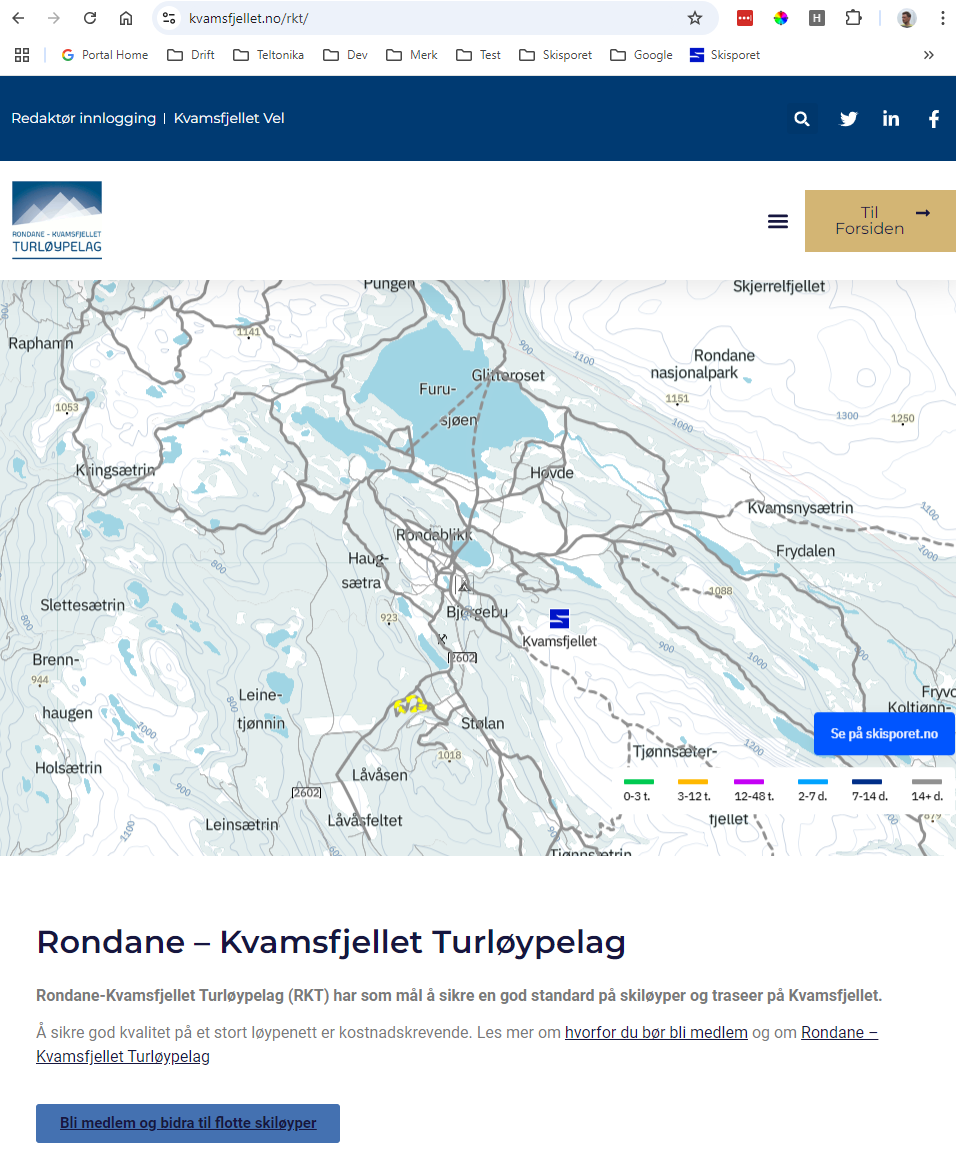The width and height of the screenshot is (956, 1150).
Task: Open the apps grid shortcut
Action: coord(22,55)
